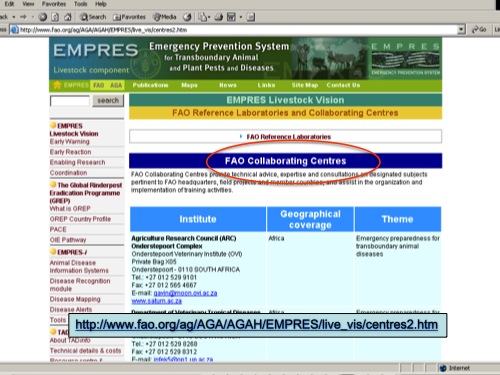The width and height of the screenshot is (500, 375).
Task: Expand the Back button history arrow
Action: [x=14, y=17]
